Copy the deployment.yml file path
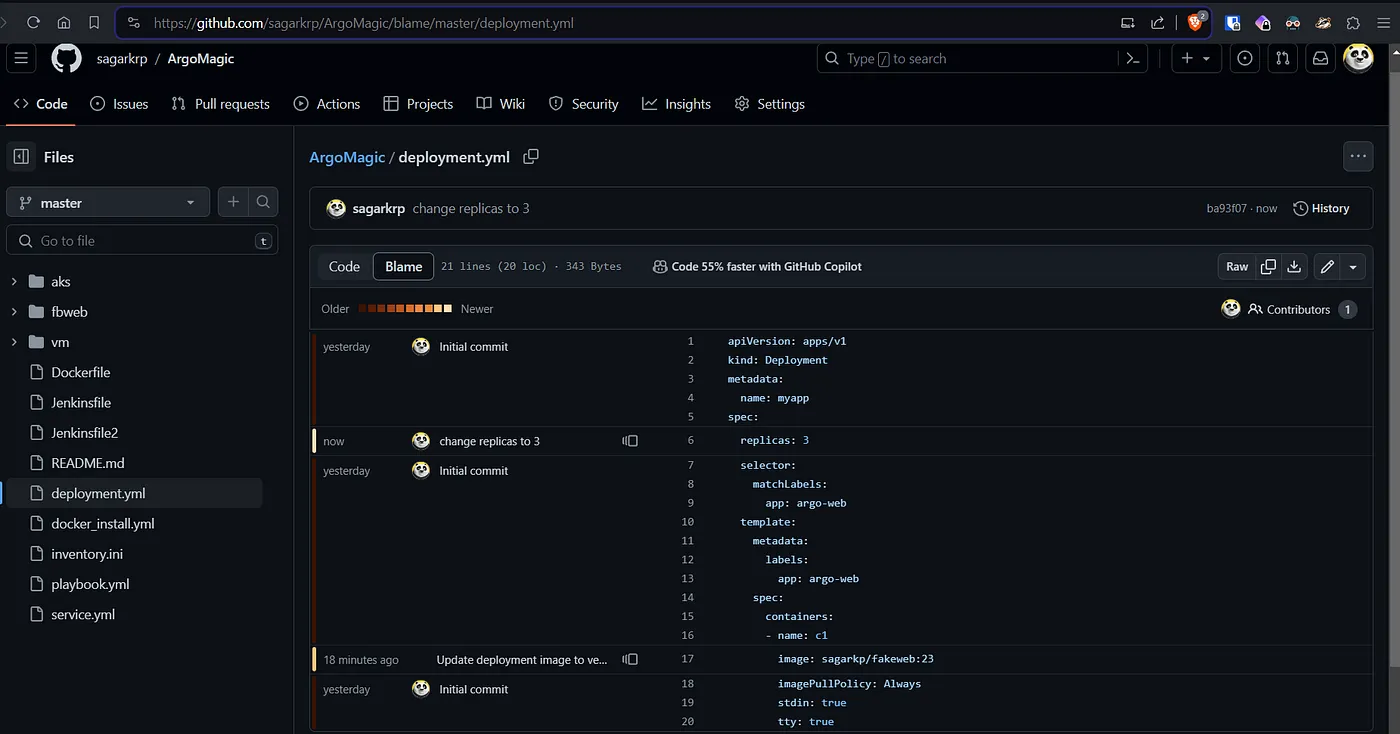The image size is (1400, 734). pyautogui.click(x=531, y=157)
